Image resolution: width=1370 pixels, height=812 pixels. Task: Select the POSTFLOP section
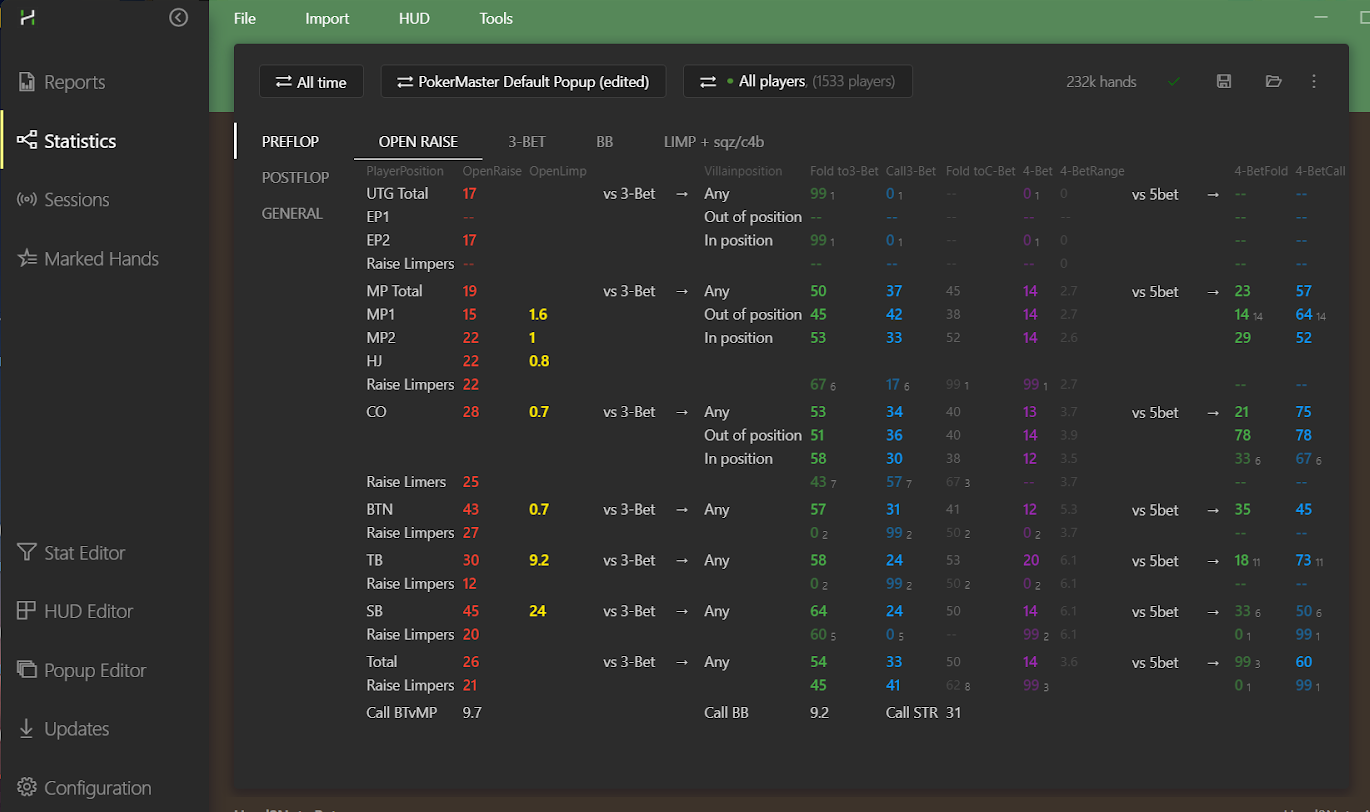[295, 178]
